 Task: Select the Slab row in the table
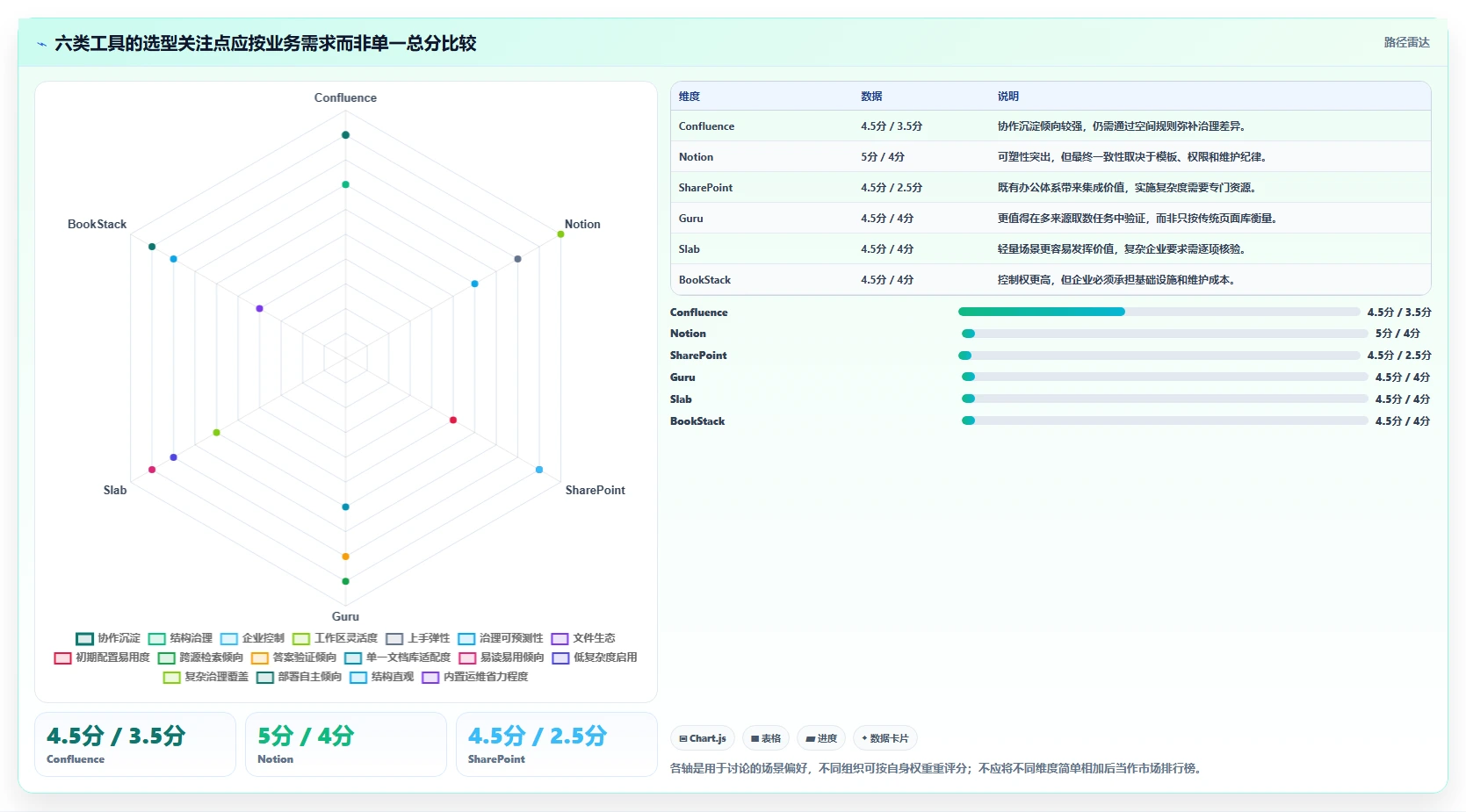(x=1051, y=249)
